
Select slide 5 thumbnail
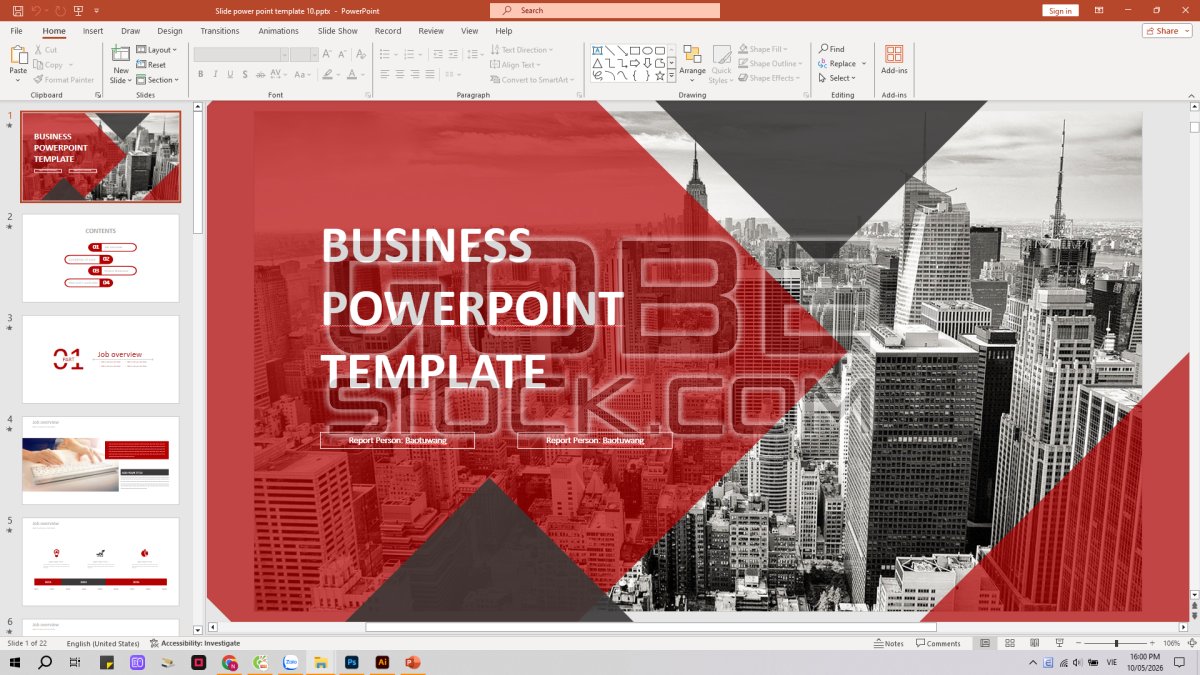coord(101,561)
